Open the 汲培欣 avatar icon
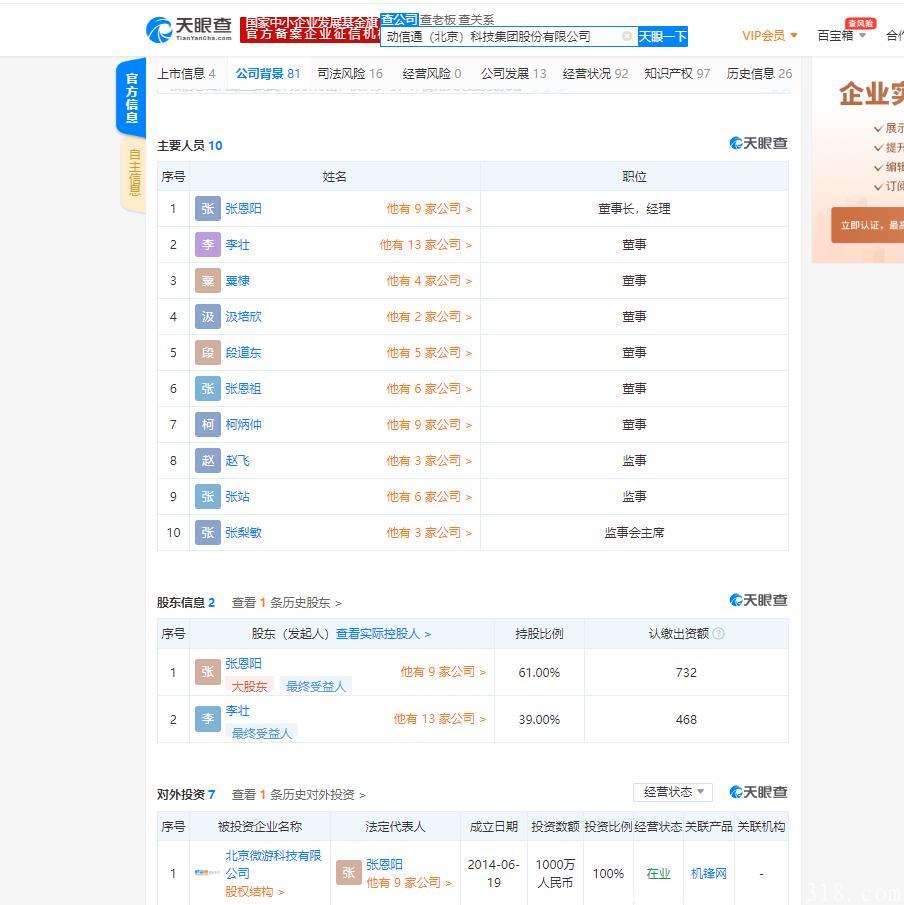The height and width of the screenshot is (905, 904). tap(208, 316)
